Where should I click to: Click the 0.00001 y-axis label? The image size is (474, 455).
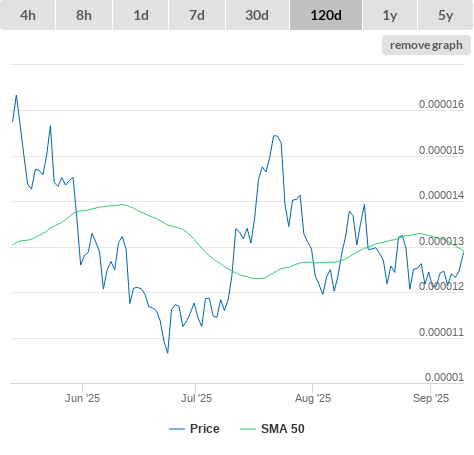pyautogui.click(x=444, y=377)
